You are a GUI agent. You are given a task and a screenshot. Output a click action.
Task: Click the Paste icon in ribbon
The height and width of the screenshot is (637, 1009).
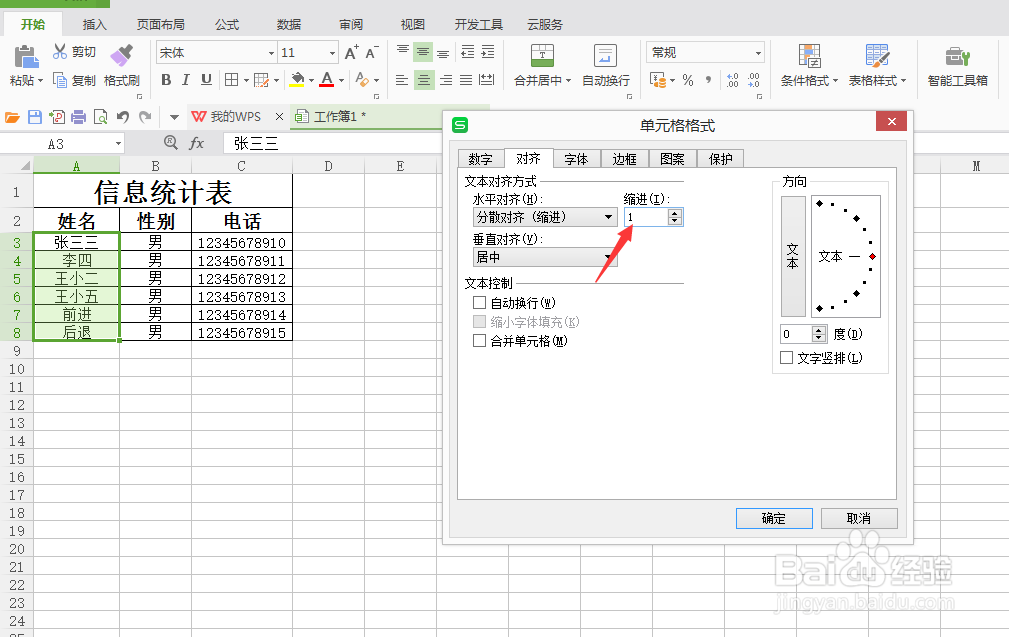pos(26,57)
